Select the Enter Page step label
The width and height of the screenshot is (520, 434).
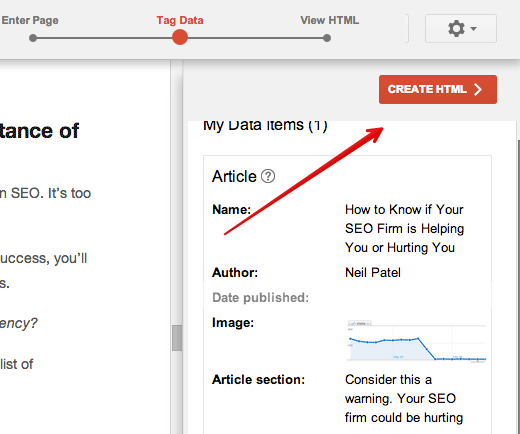point(30,20)
